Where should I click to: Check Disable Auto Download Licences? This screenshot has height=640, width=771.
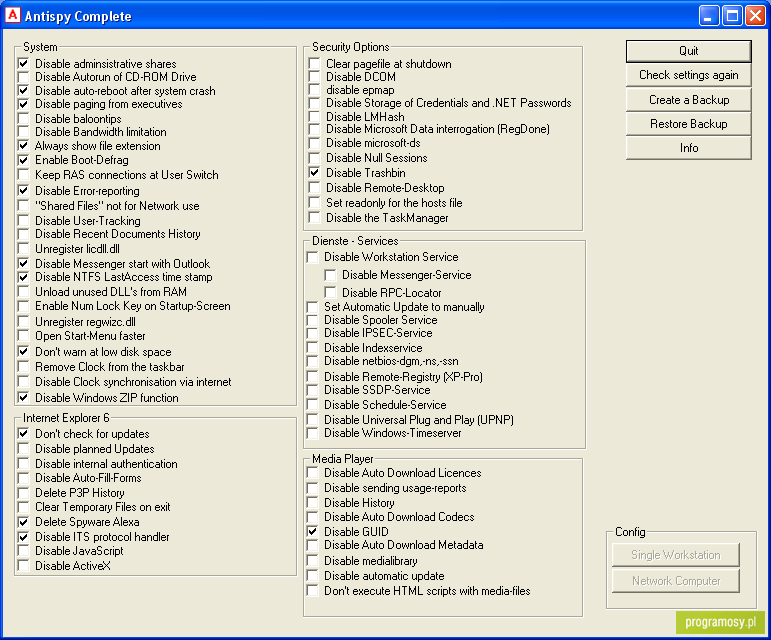point(312,472)
